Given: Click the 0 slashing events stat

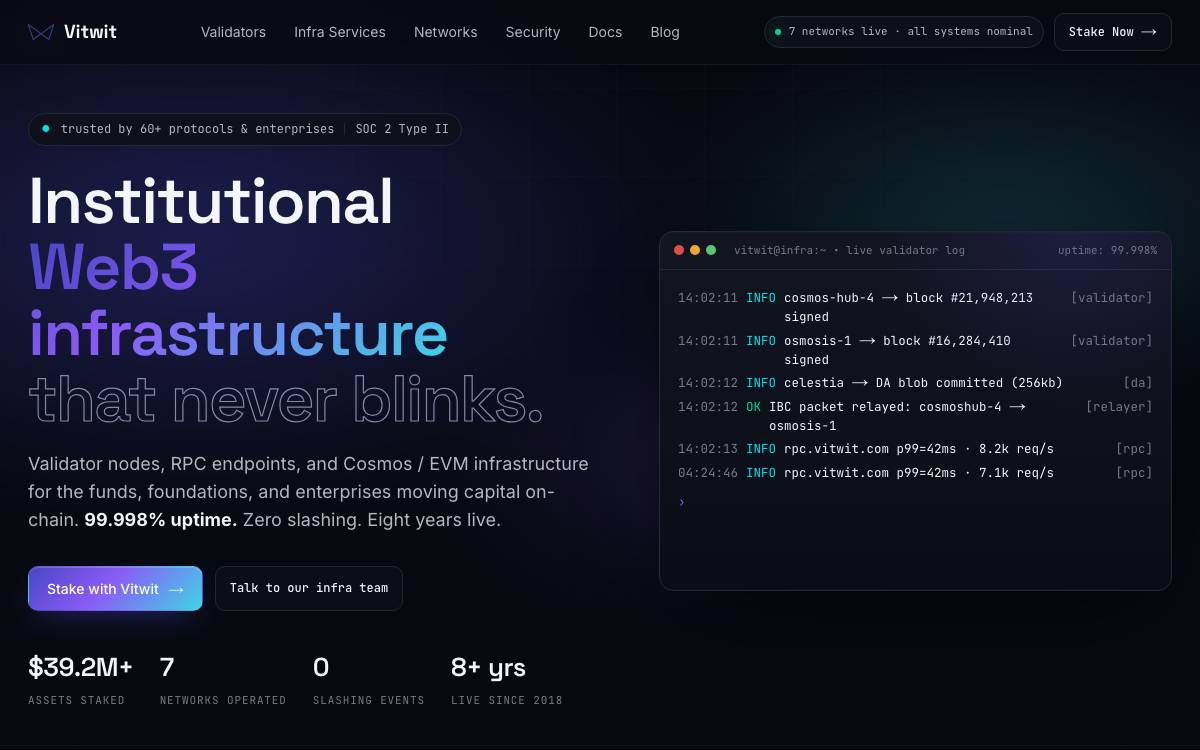Looking at the screenshot, I should pyautogui.click(x=369, y=679).
